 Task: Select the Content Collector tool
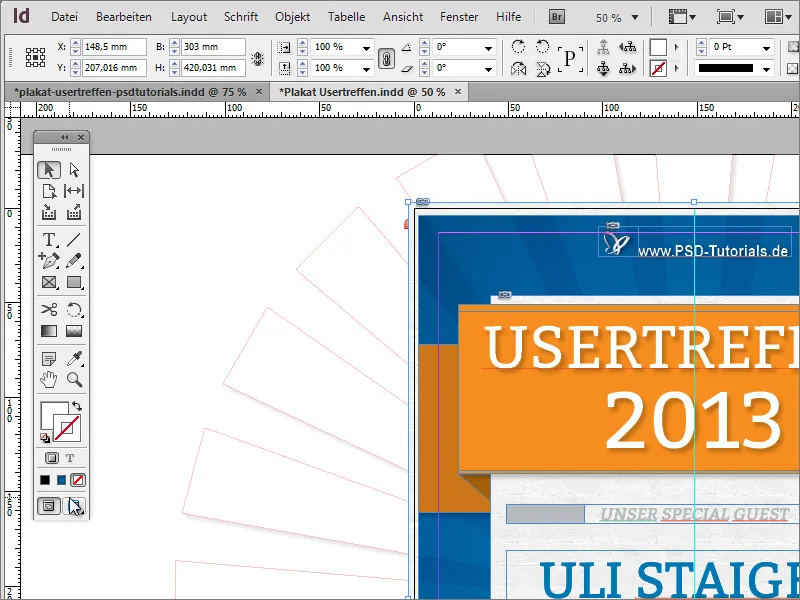49,212
